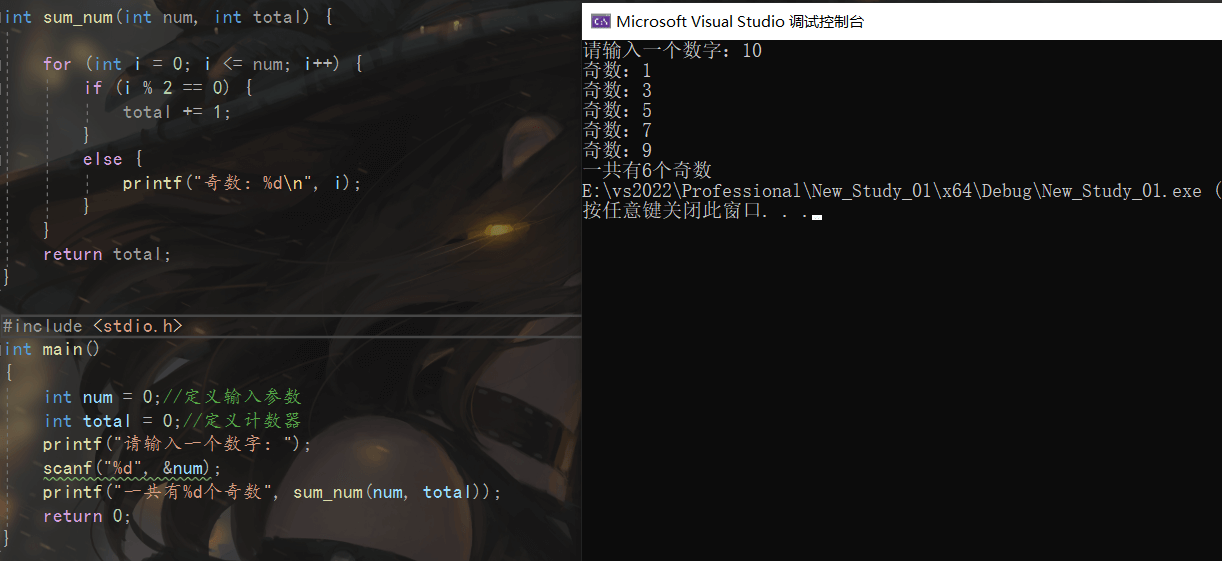Viewport: 1222px width, 561px height.
Task: Click the else keyword
Action: coord(103,159)
